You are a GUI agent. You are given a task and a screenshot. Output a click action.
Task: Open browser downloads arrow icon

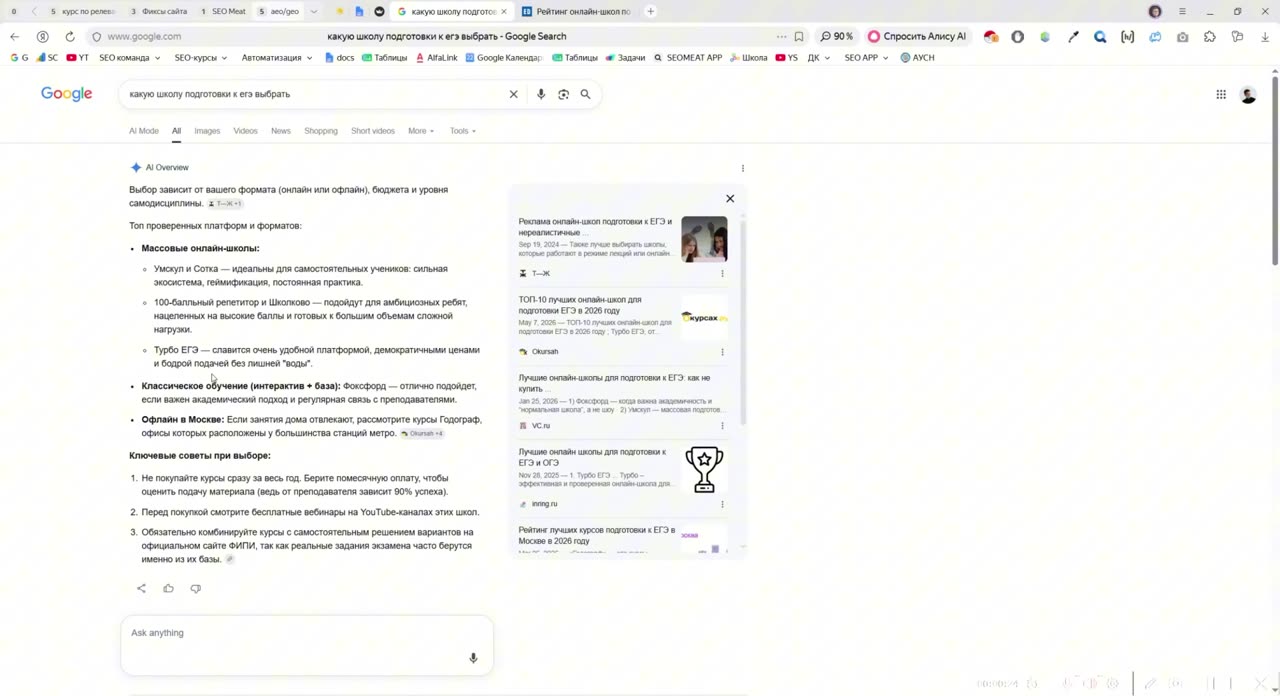(x=1264, y=36)
